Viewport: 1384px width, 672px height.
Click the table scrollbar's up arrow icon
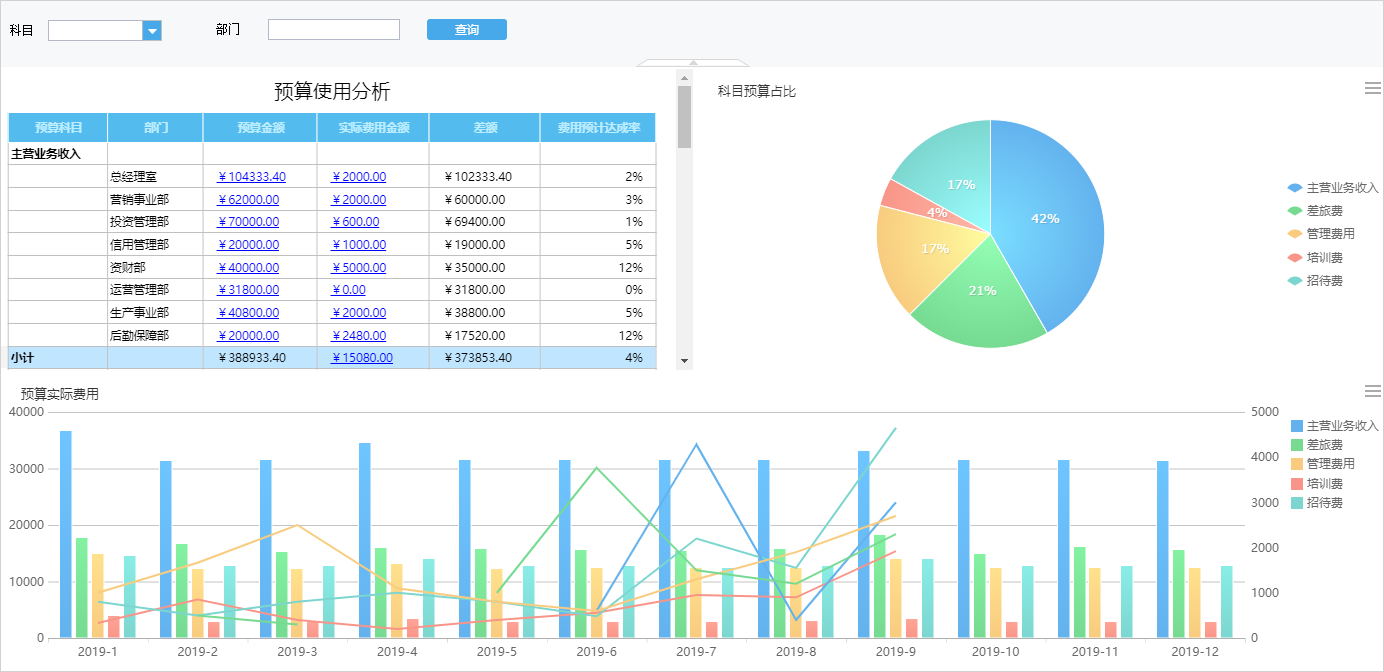685,78
